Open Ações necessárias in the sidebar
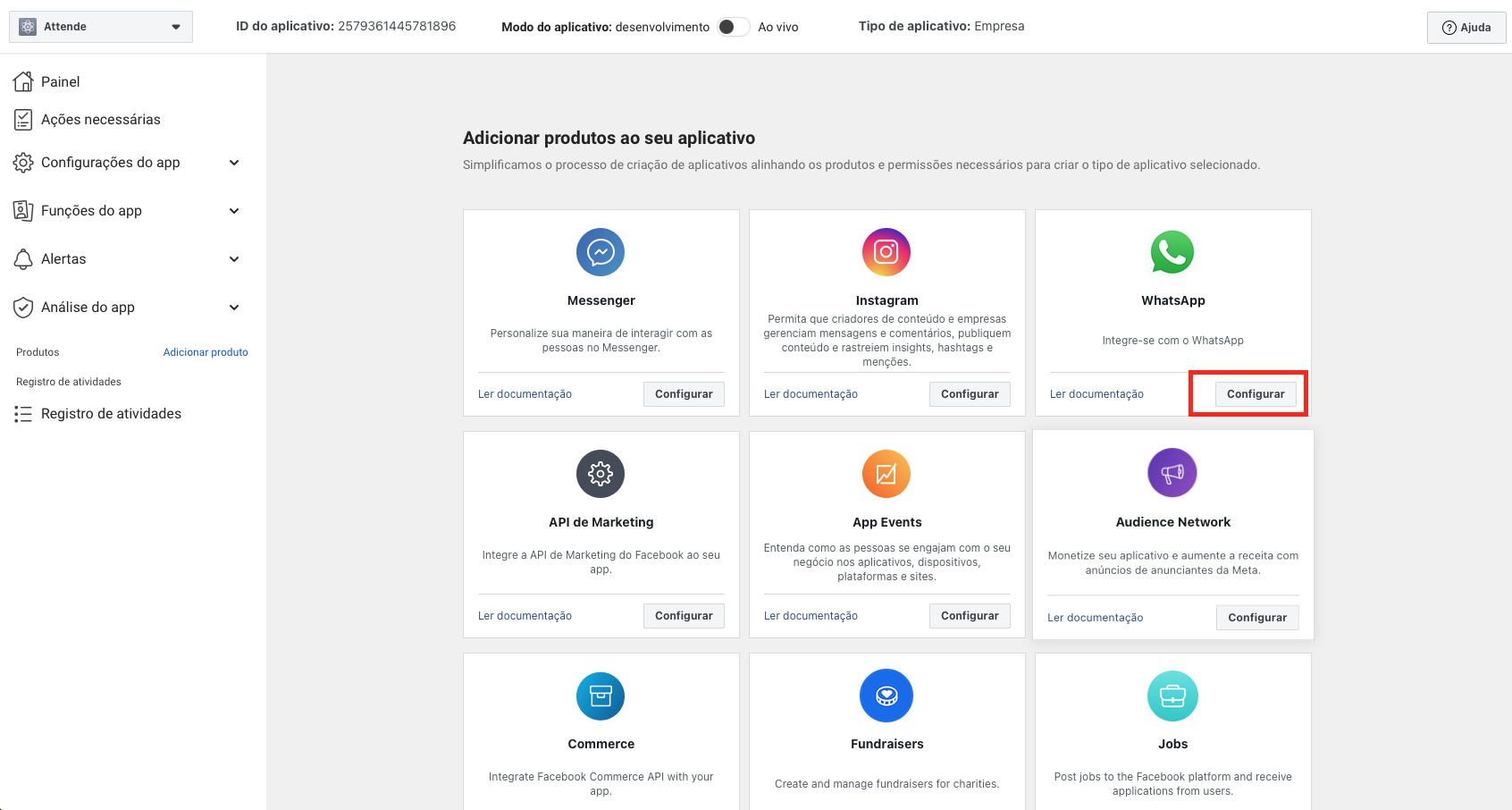 click(101, 119)
